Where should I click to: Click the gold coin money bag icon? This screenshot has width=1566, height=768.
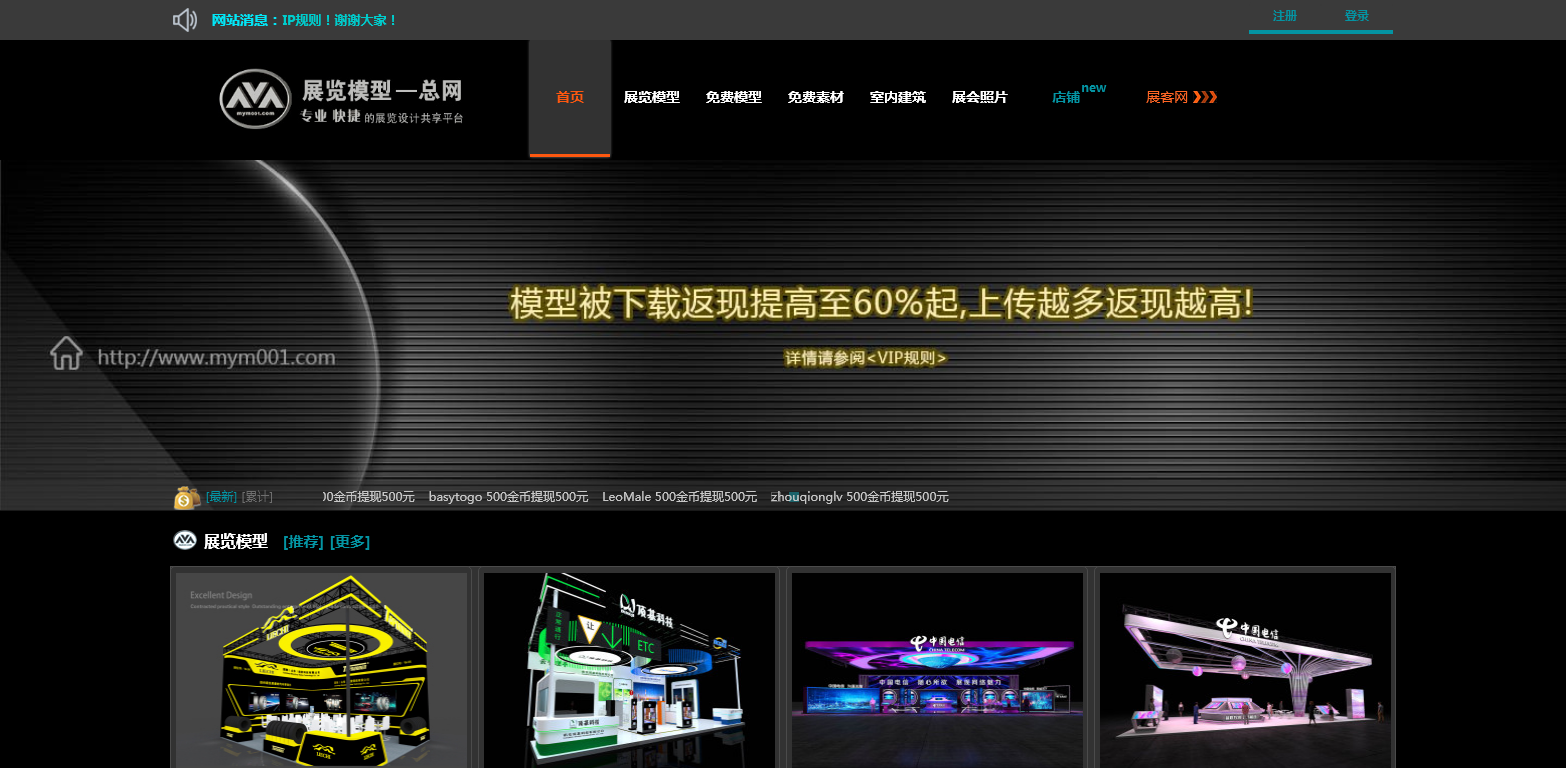tap(185, 496)
